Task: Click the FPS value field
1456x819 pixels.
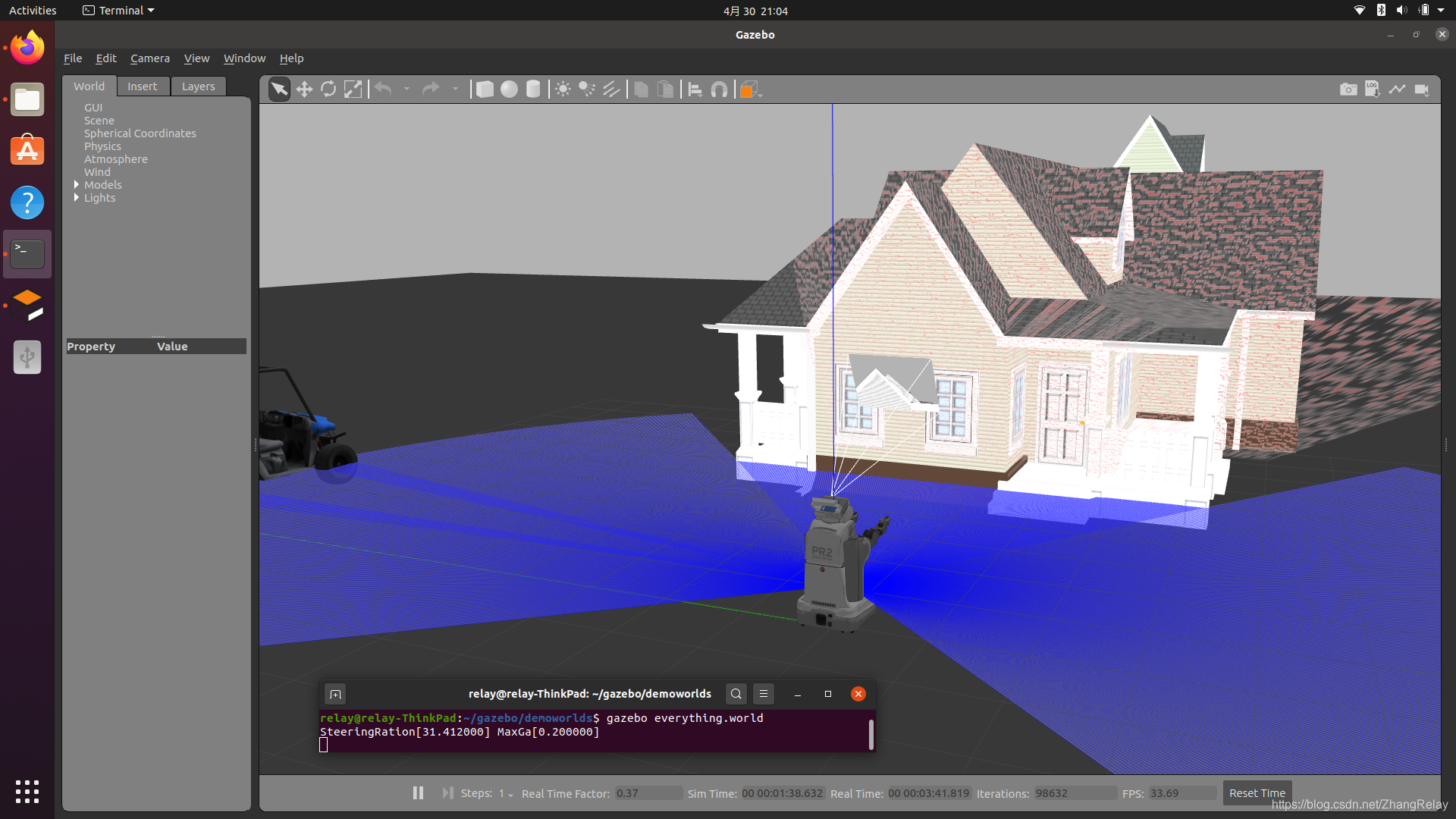Action: coord(1182,793)
